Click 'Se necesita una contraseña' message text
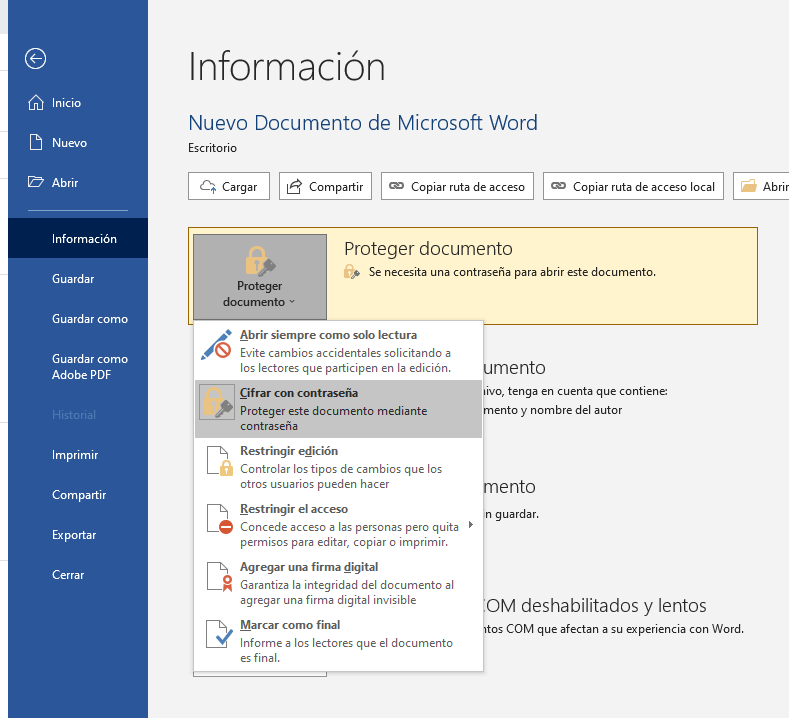789x718 pixels. [512, 272]
